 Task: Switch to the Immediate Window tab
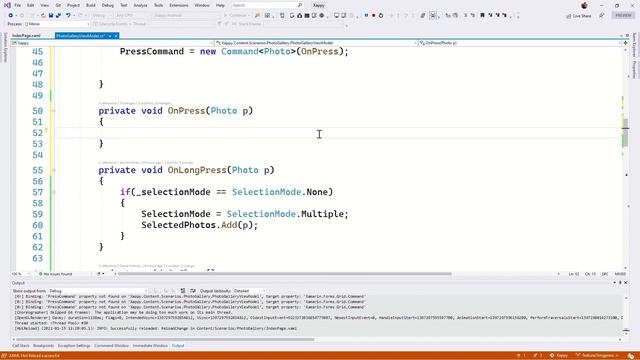(150, 346)
